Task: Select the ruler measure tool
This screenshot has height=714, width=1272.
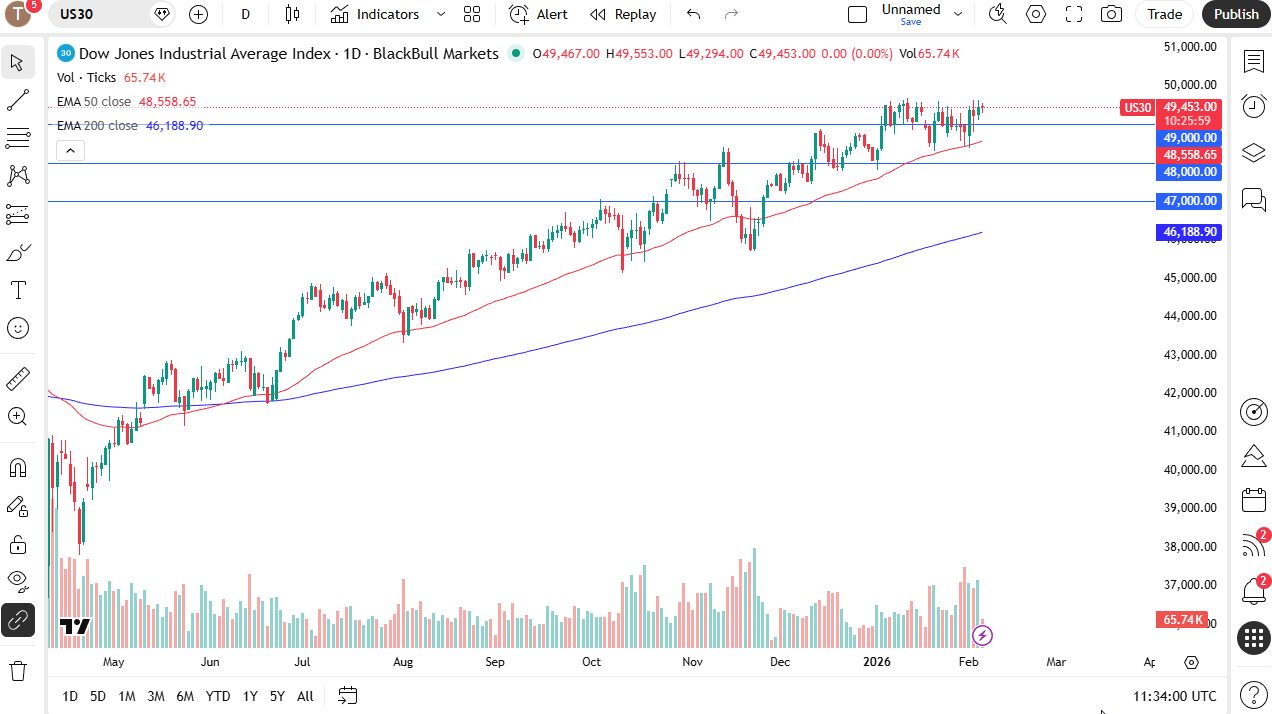Action: [x=17, y=379]
